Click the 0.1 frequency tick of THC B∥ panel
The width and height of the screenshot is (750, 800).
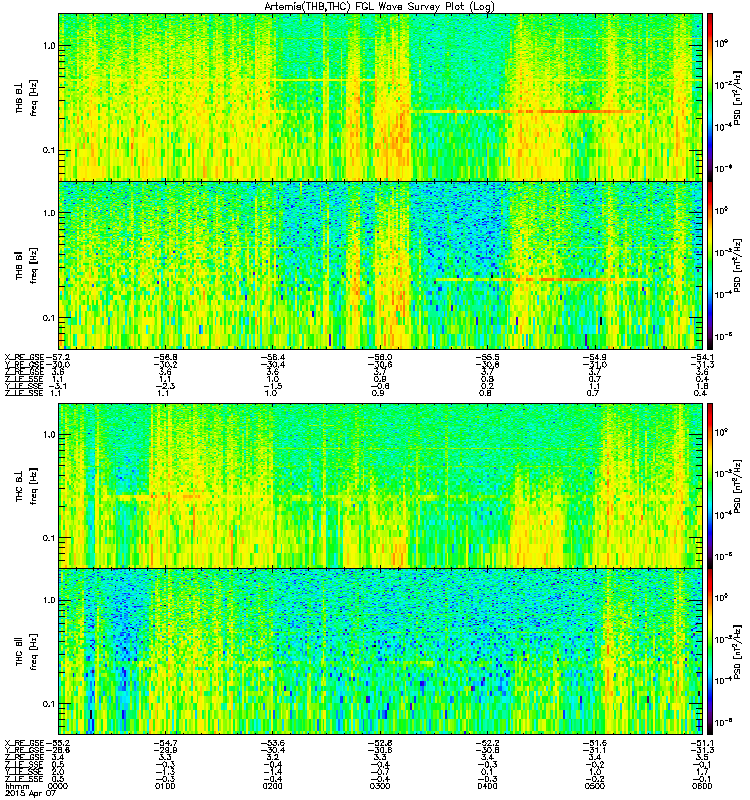point(49,704)
